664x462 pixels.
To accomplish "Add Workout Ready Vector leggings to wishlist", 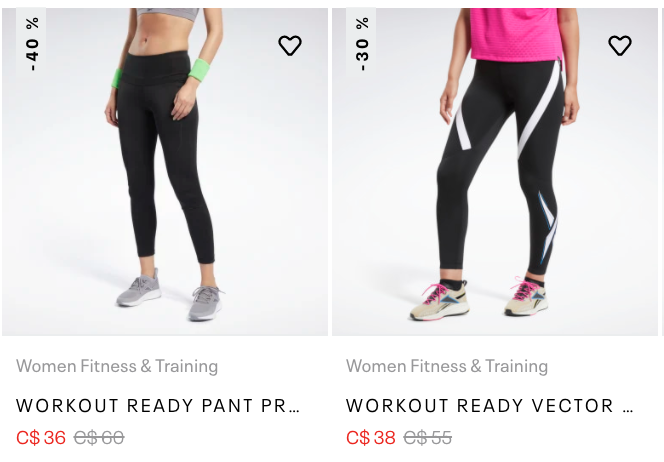I will 620,45.
